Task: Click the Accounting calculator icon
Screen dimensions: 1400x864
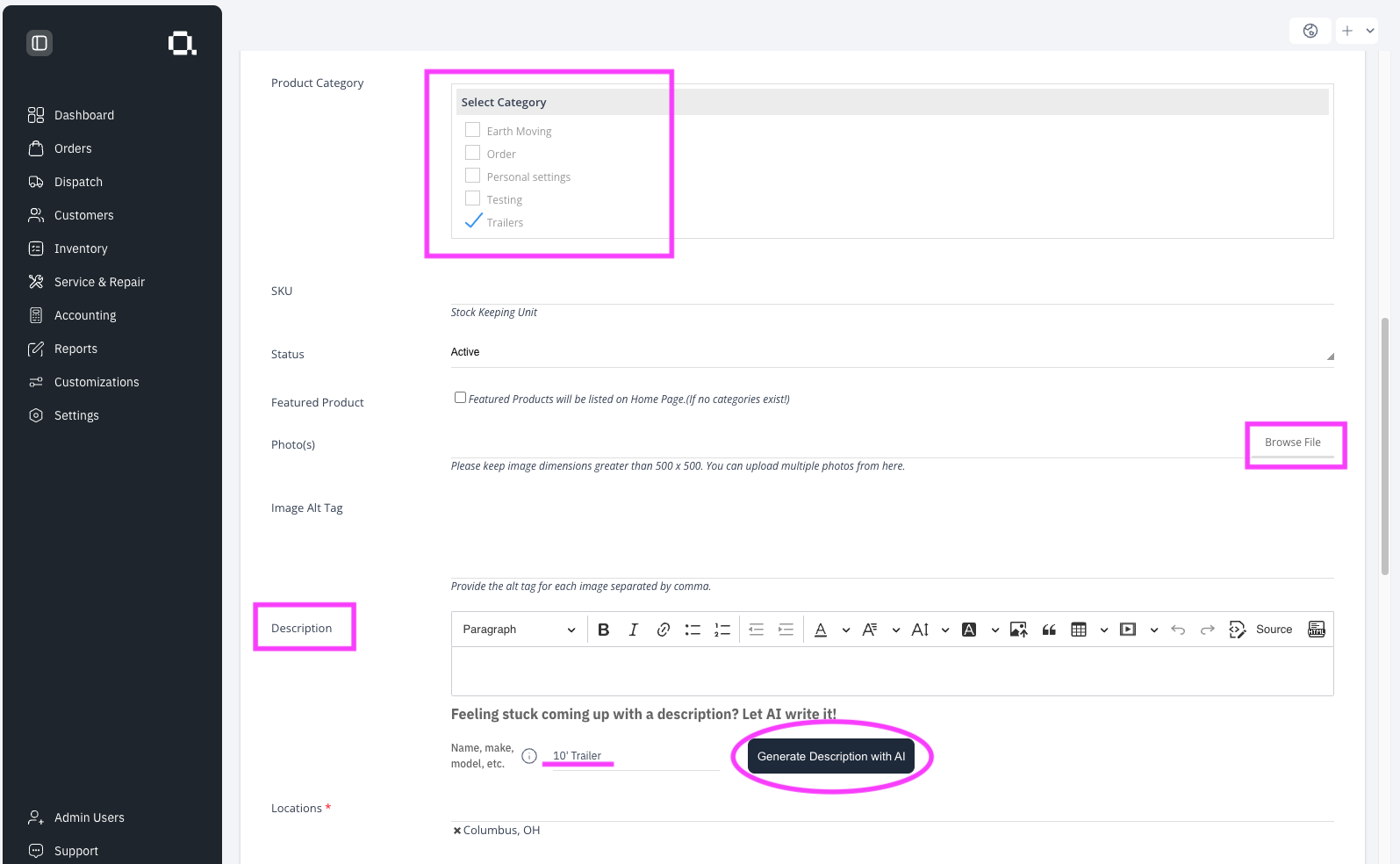Action: click(x=36, y=315)
